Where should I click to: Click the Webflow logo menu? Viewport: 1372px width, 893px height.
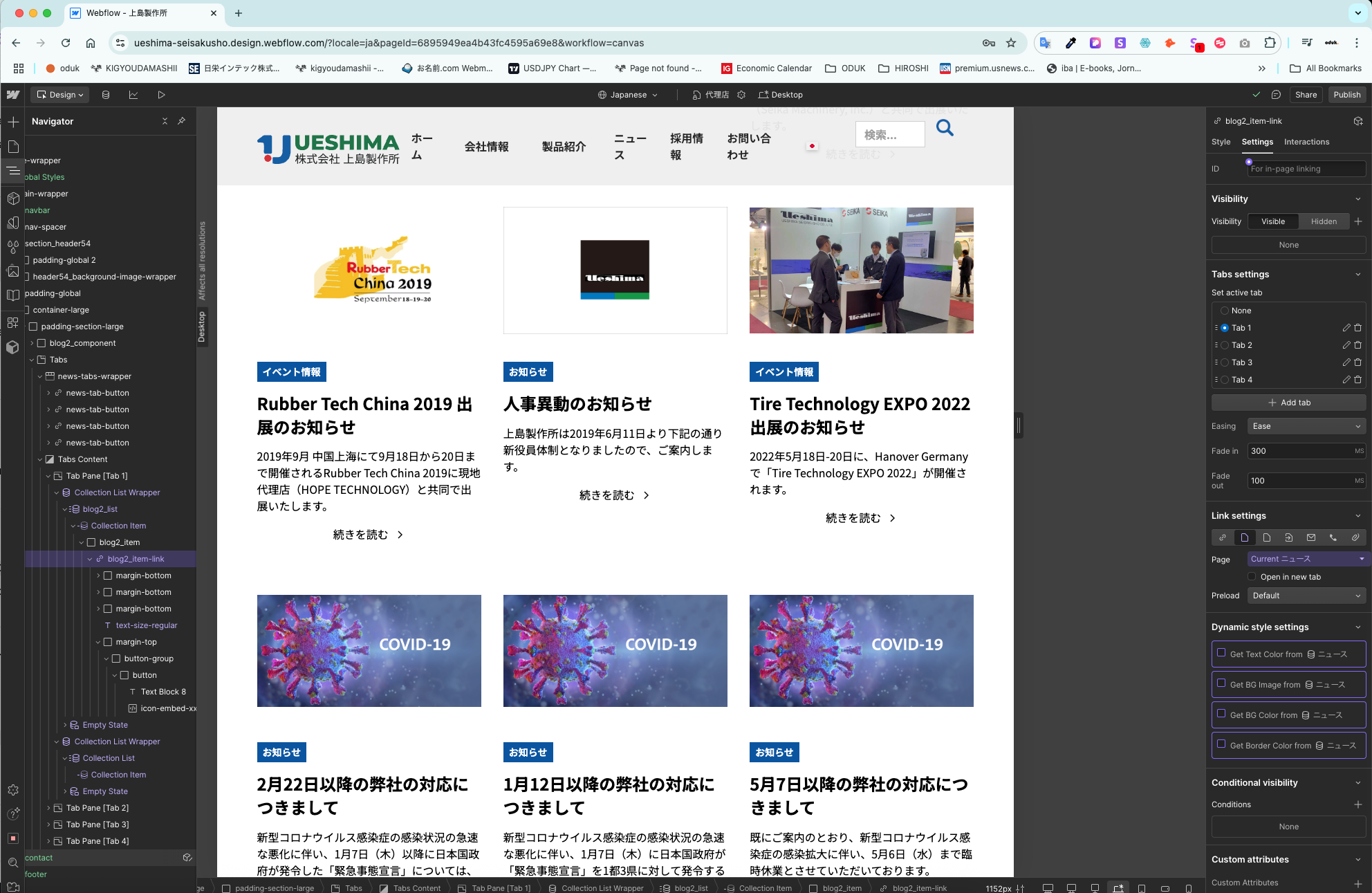[x=13, y=95]
